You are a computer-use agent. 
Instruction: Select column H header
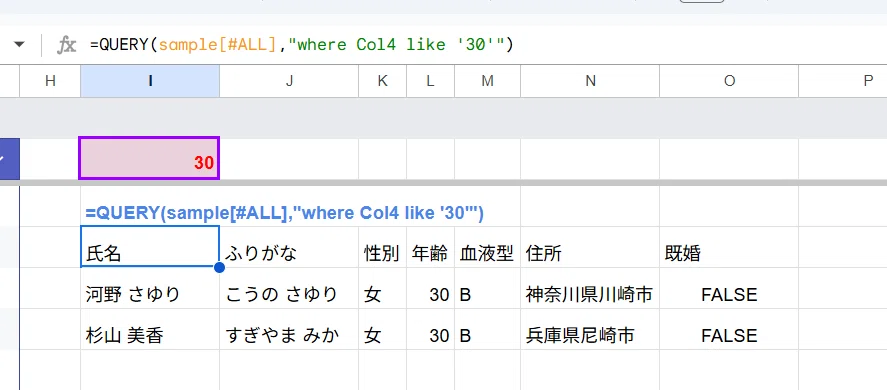50,81
